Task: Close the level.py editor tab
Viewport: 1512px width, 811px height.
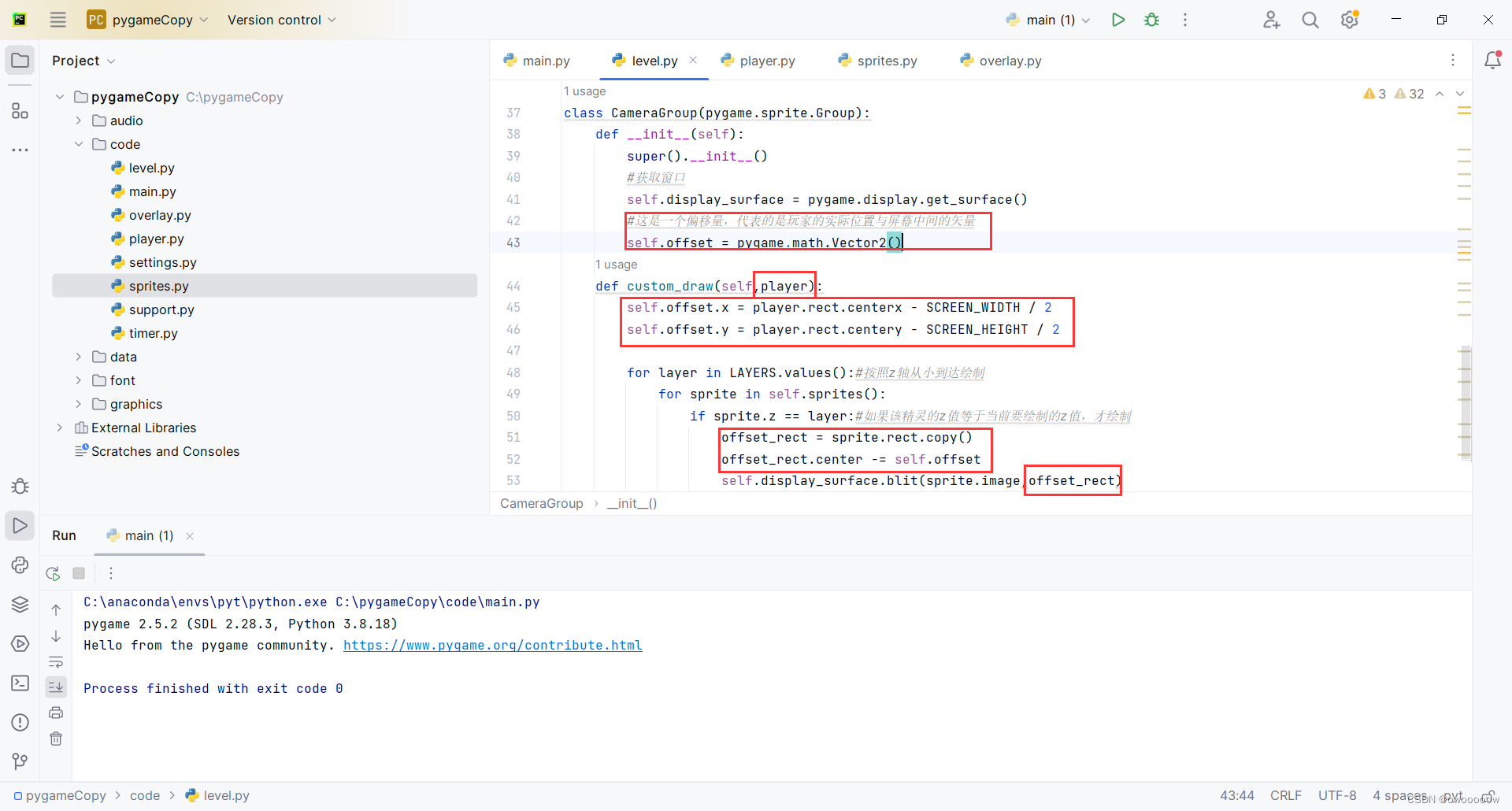Action: [693, 60]
